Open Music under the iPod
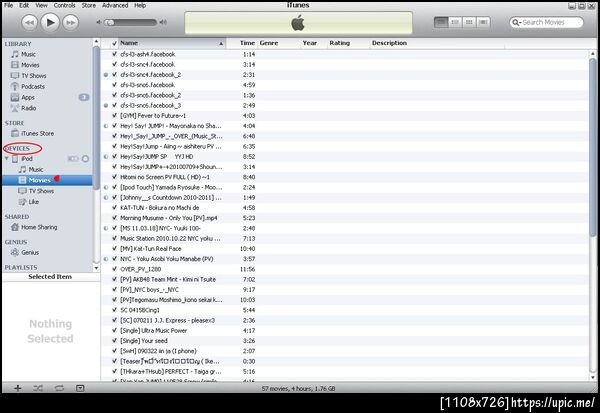This screenshot has height=413, width=600. (36, 169)
